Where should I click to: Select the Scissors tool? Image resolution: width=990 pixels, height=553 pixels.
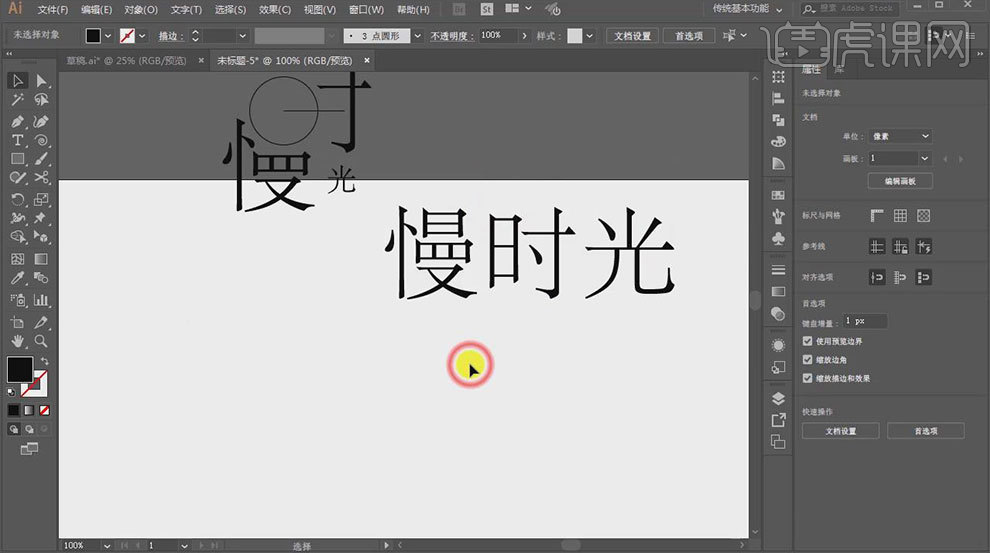[41, 178]
